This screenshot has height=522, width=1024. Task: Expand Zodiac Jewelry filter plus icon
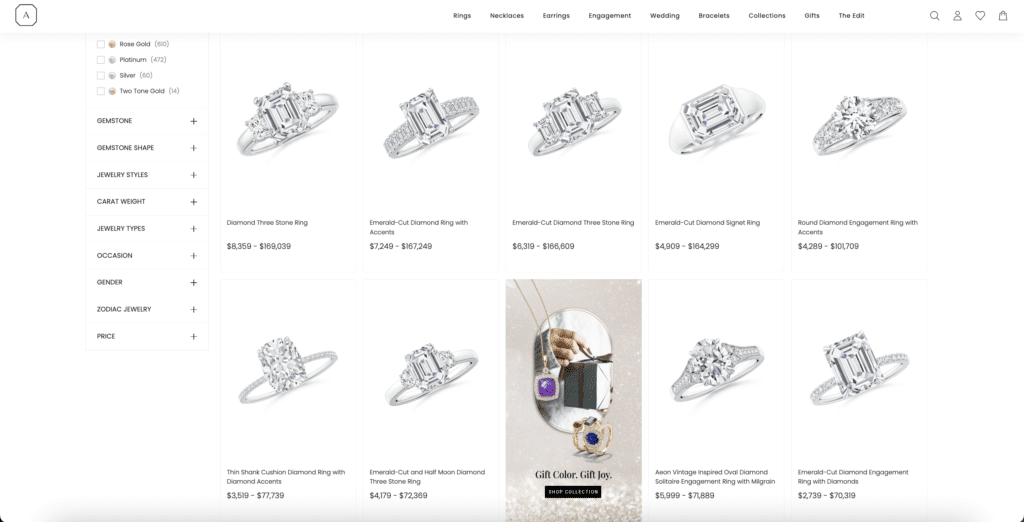(193, 310)
